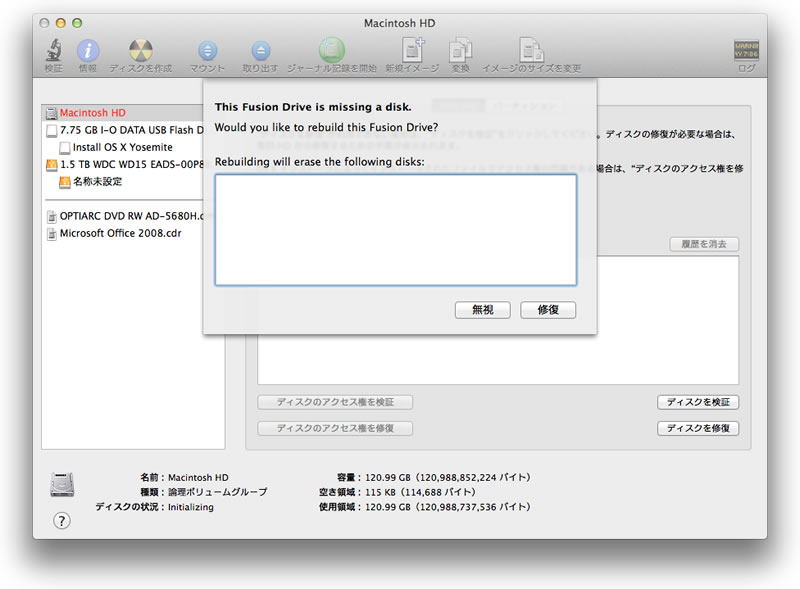Open the Log (ログ) toolbar icon

pos(746,50)
